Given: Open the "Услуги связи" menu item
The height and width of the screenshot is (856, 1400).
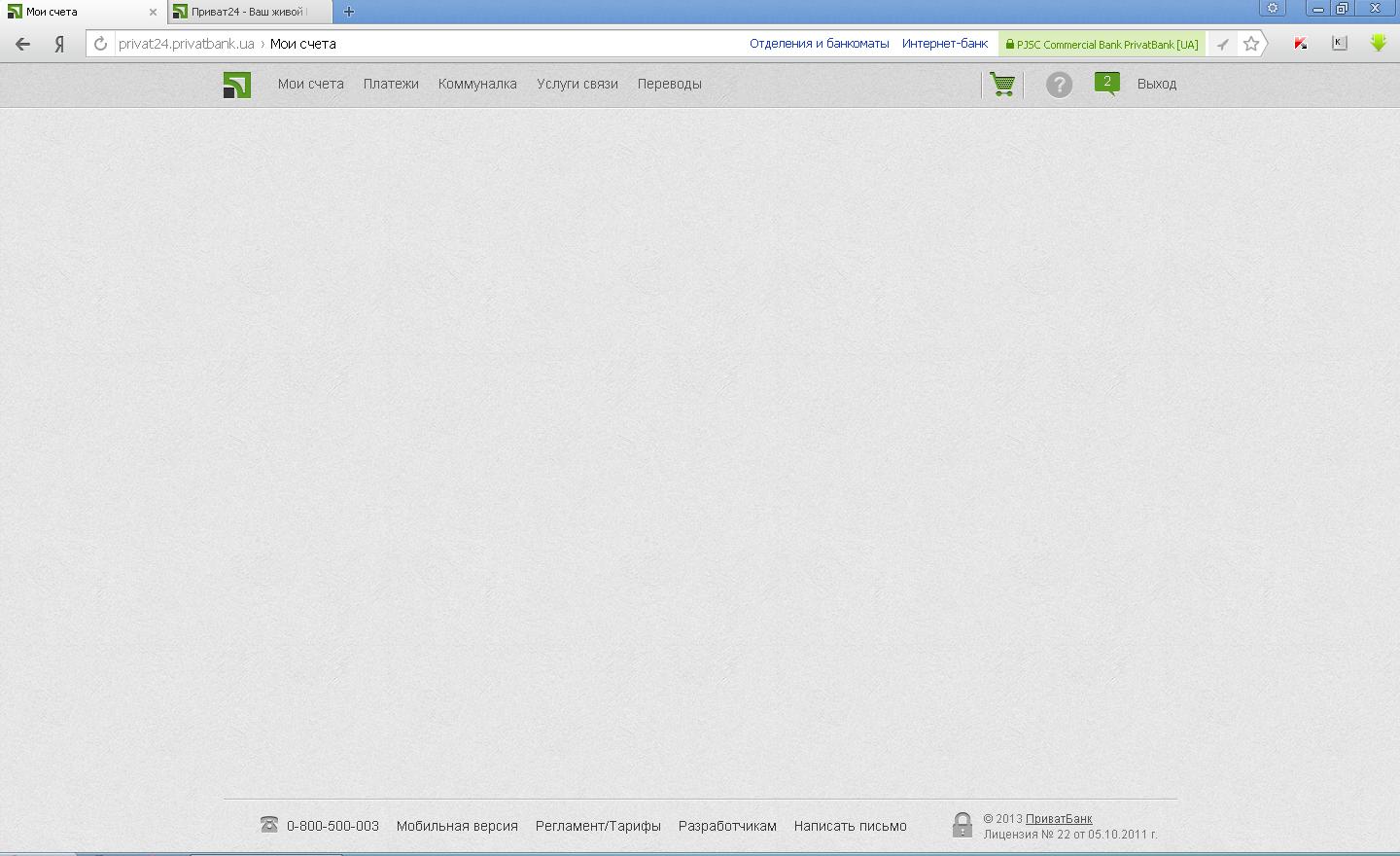Looking at the screenshot, I should point(577,84).
